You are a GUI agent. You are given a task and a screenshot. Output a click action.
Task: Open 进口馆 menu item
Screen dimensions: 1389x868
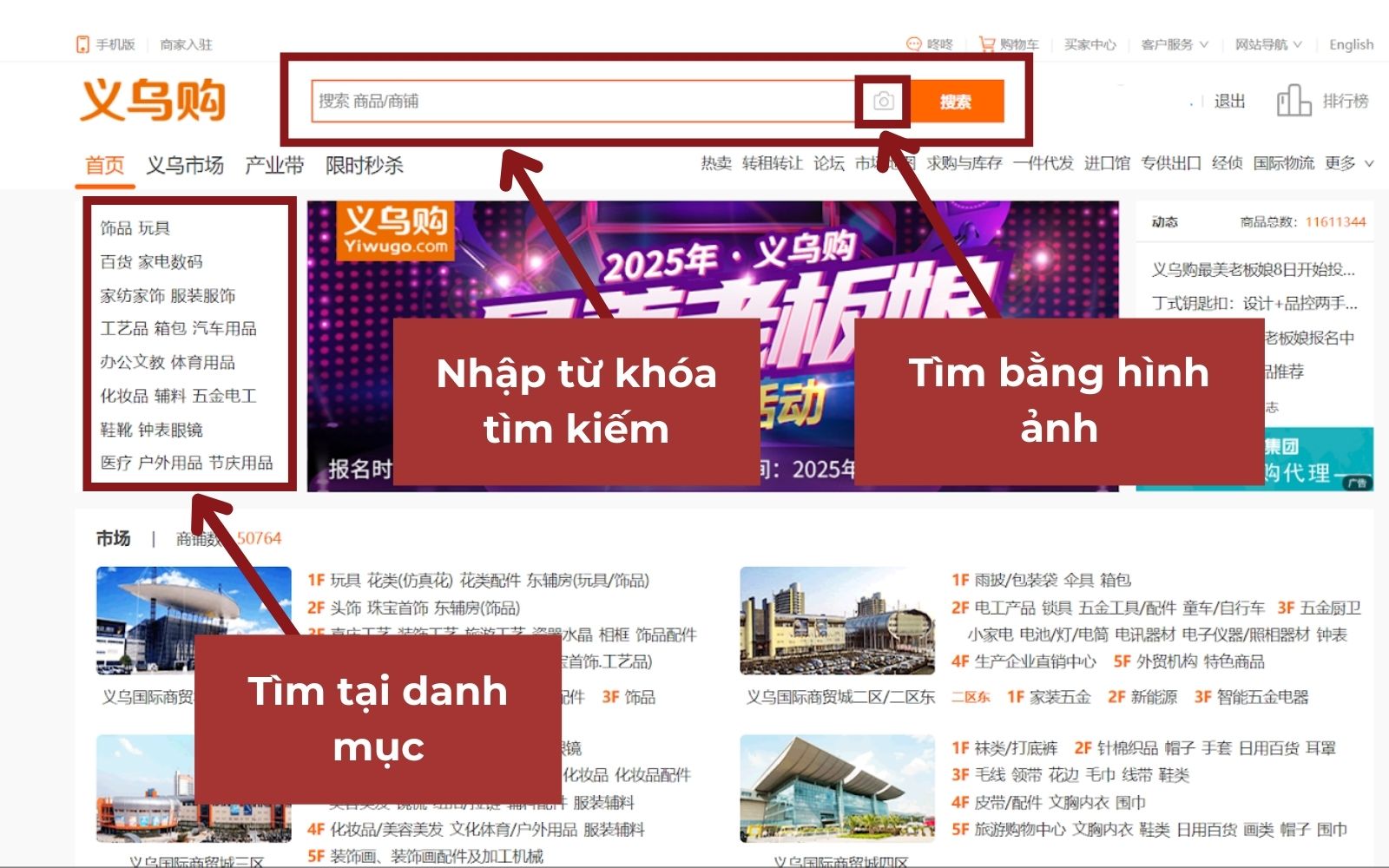pyautogui.click(x=1107, y=163)
